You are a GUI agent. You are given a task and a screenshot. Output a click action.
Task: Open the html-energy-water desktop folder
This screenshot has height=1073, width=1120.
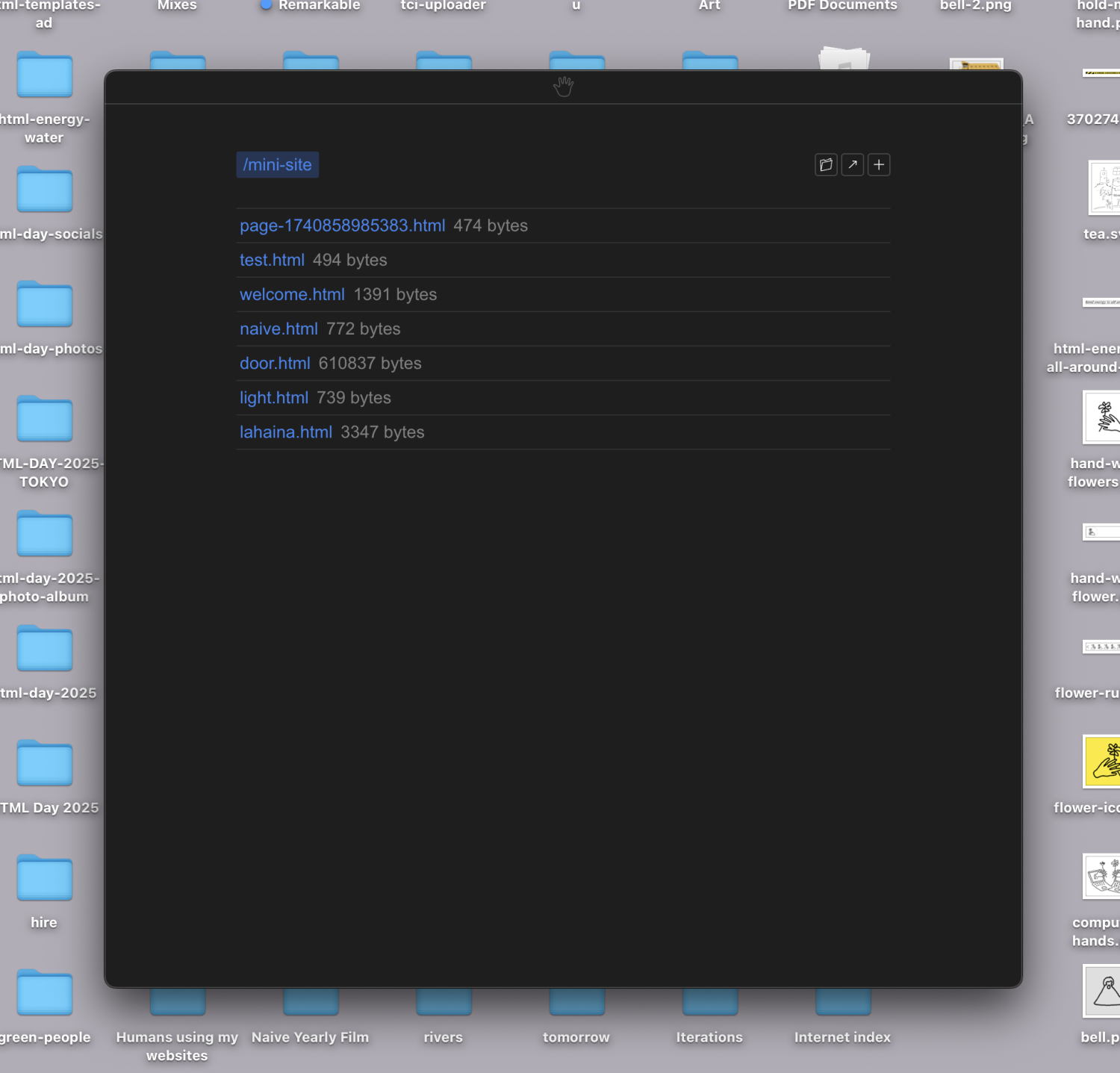[45, 76]
